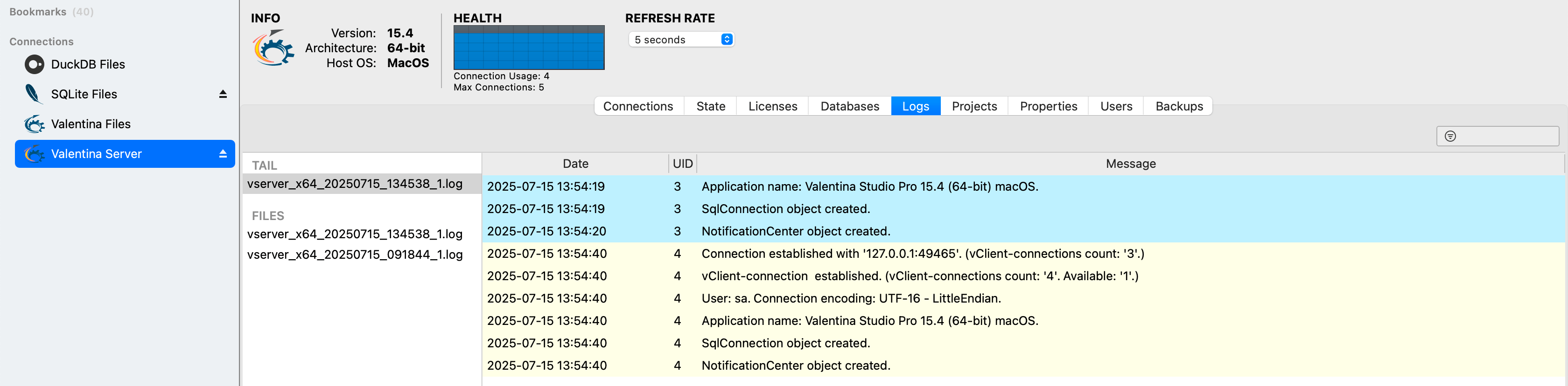1568x386 pixels.
Task: Click the Architecture value 64-bit
Action: pos(406,48)
